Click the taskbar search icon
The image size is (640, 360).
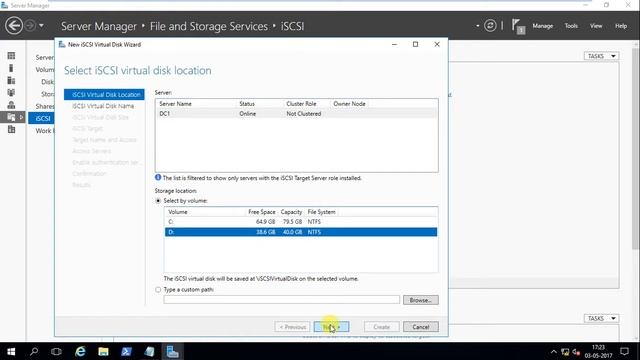34,351
